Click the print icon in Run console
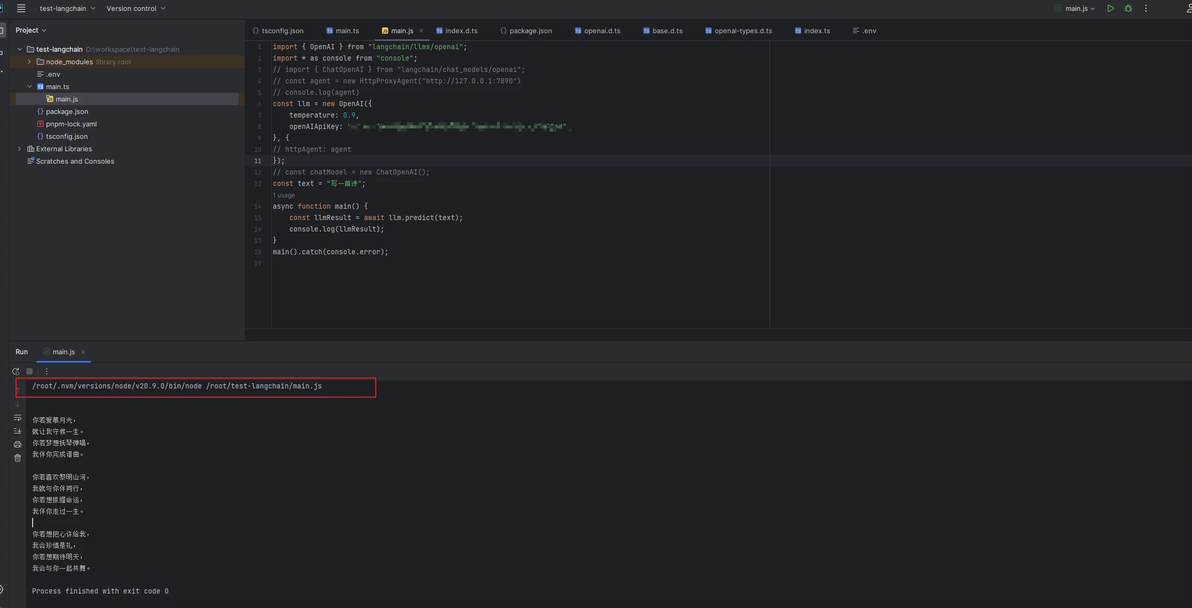 17,445
